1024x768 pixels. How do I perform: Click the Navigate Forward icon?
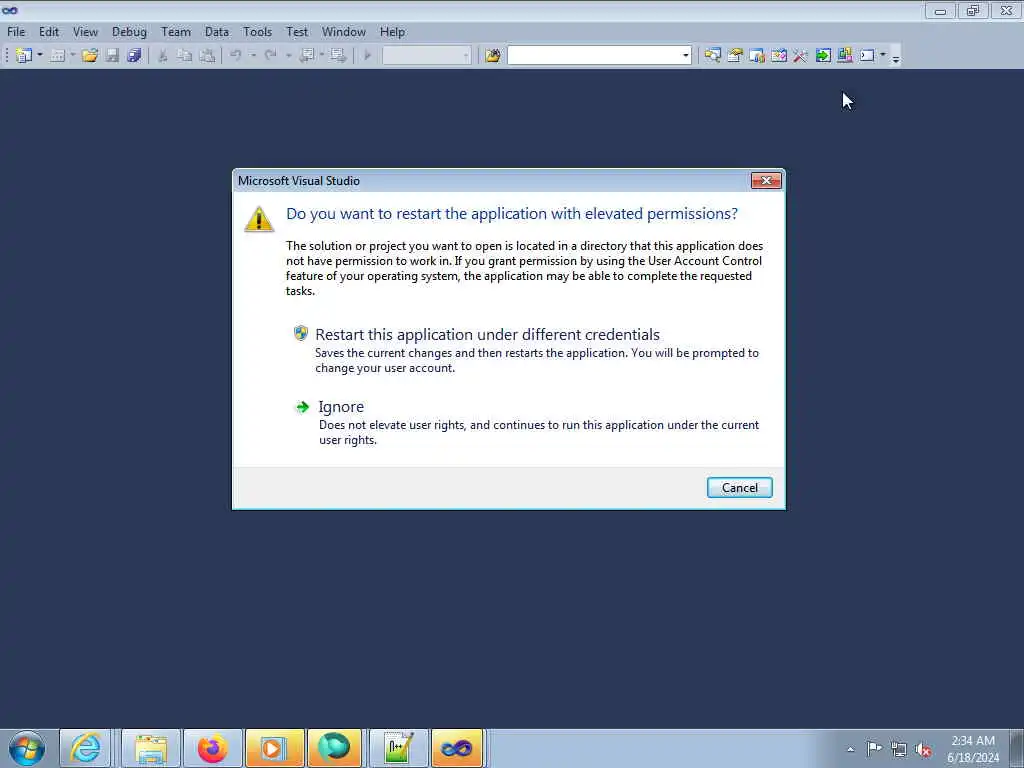[338, 56]
